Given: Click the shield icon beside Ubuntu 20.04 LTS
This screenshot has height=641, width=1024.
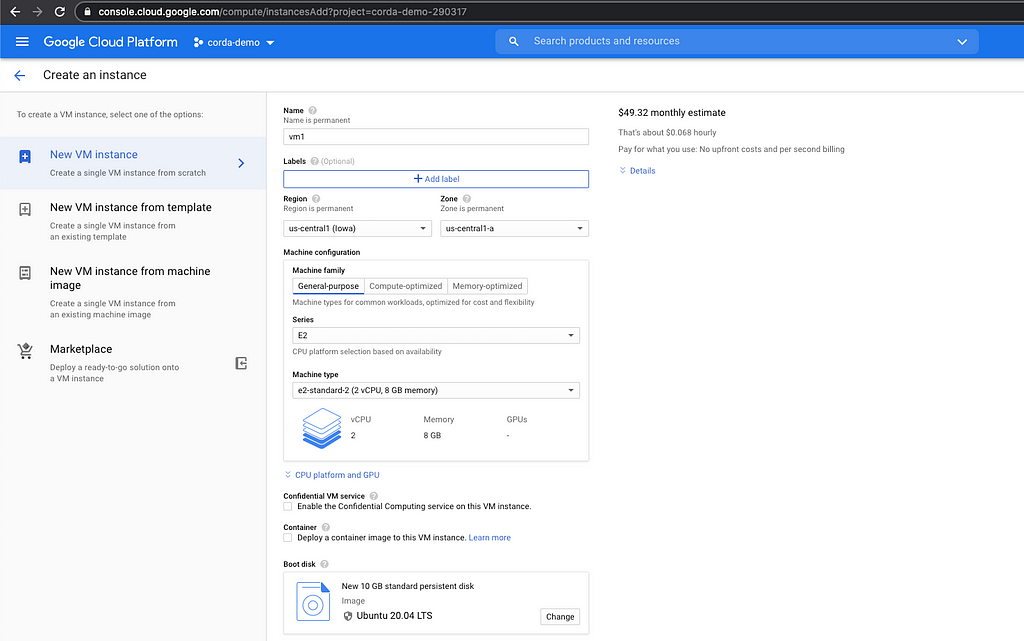Looking at the screenshot, I should [347, 616].
